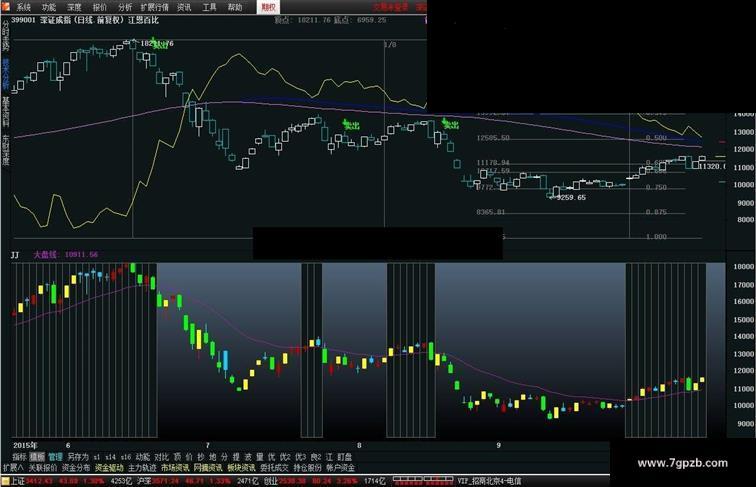The width and height of the screenshot is (756, 487).
Task: Click the Fibonacci 0.750 level label
Action: coord(656,187)
